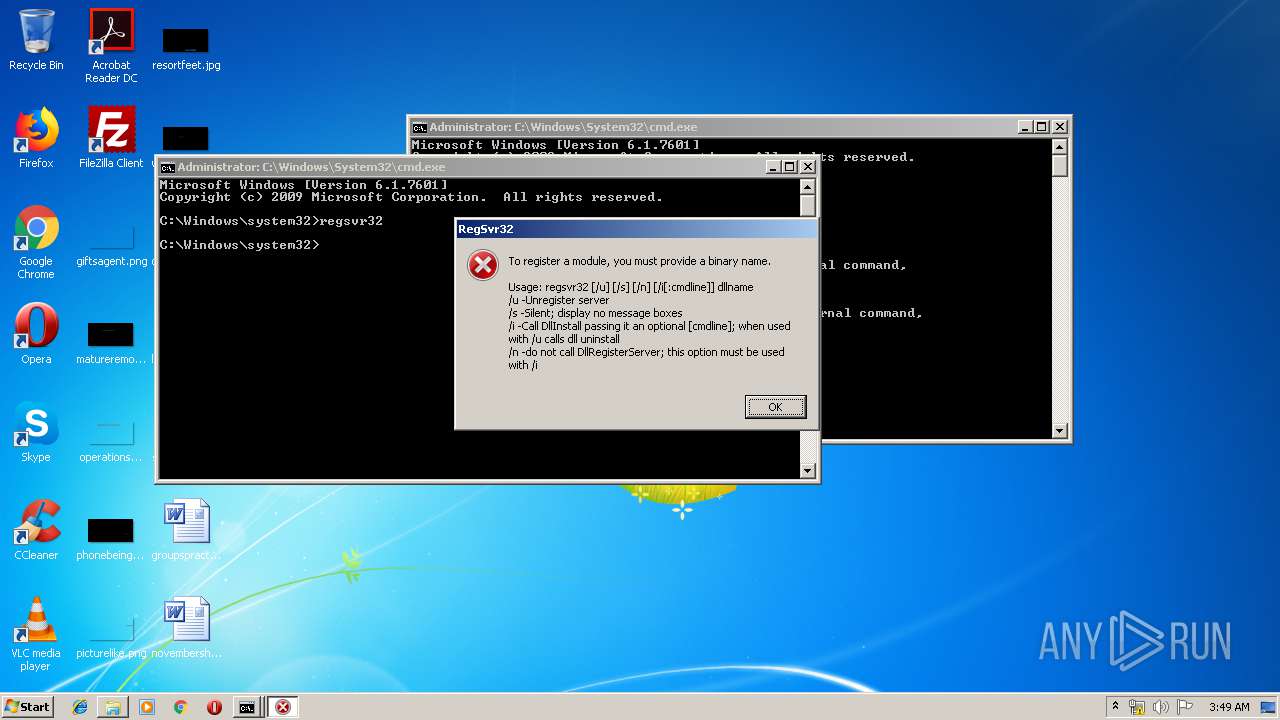The height and width of the screenshot is (720, 1280).
Task: Switch to cmd.exe taskbar button
Action: click(247, 707)
